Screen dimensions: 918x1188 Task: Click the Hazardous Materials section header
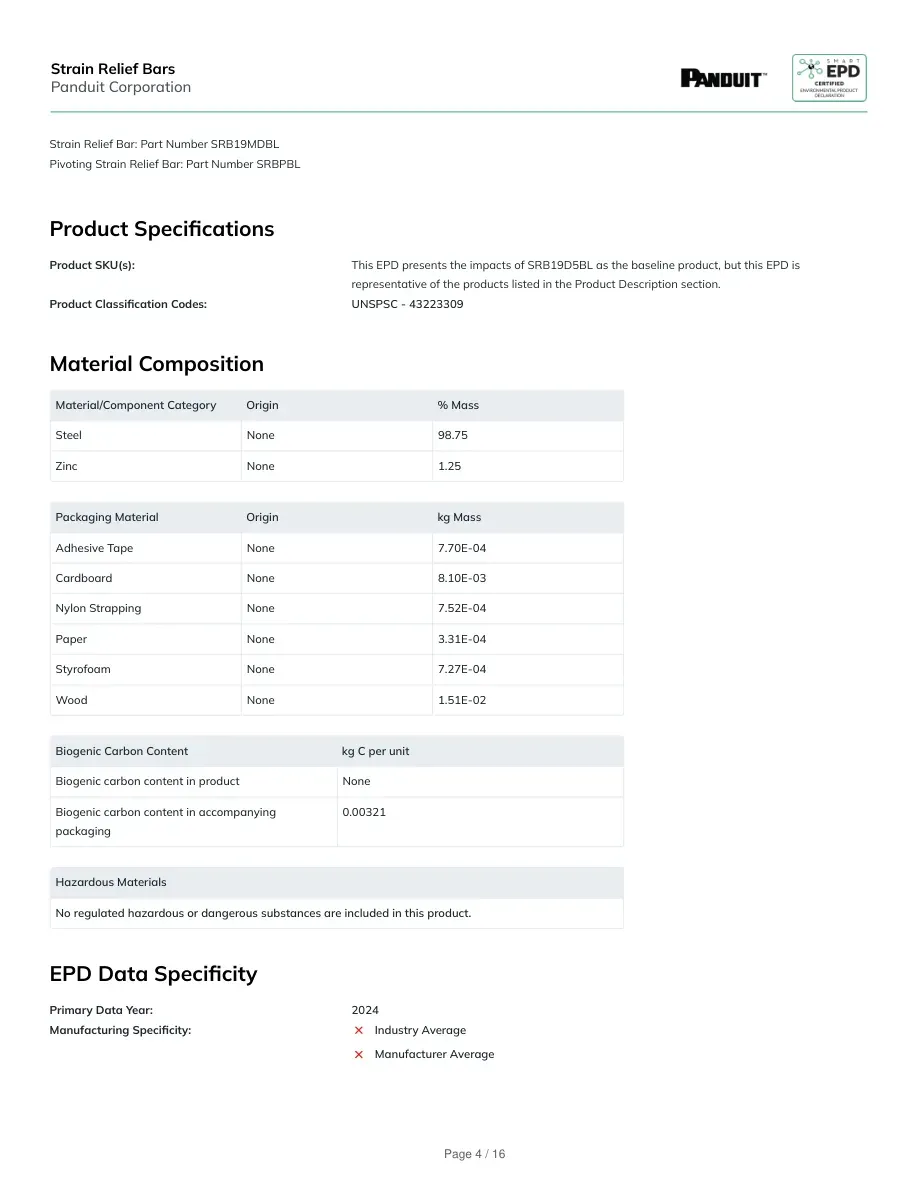111,883
